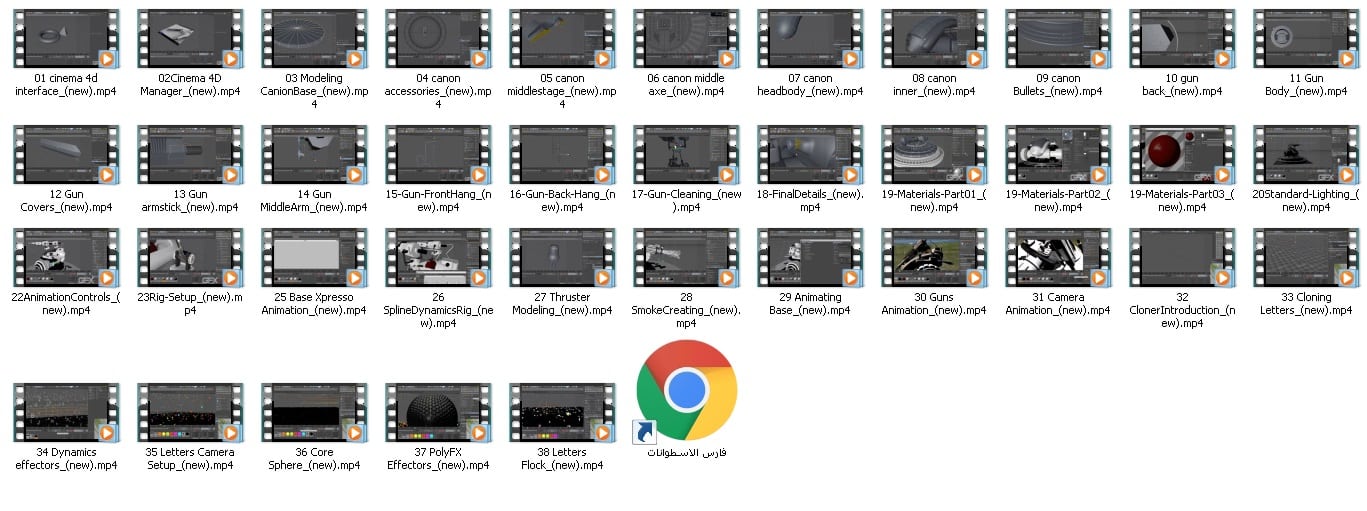Select the 17-Gun-Cleaning video icon
Viewport: 1367px width, 511px height.
(686, 154)
